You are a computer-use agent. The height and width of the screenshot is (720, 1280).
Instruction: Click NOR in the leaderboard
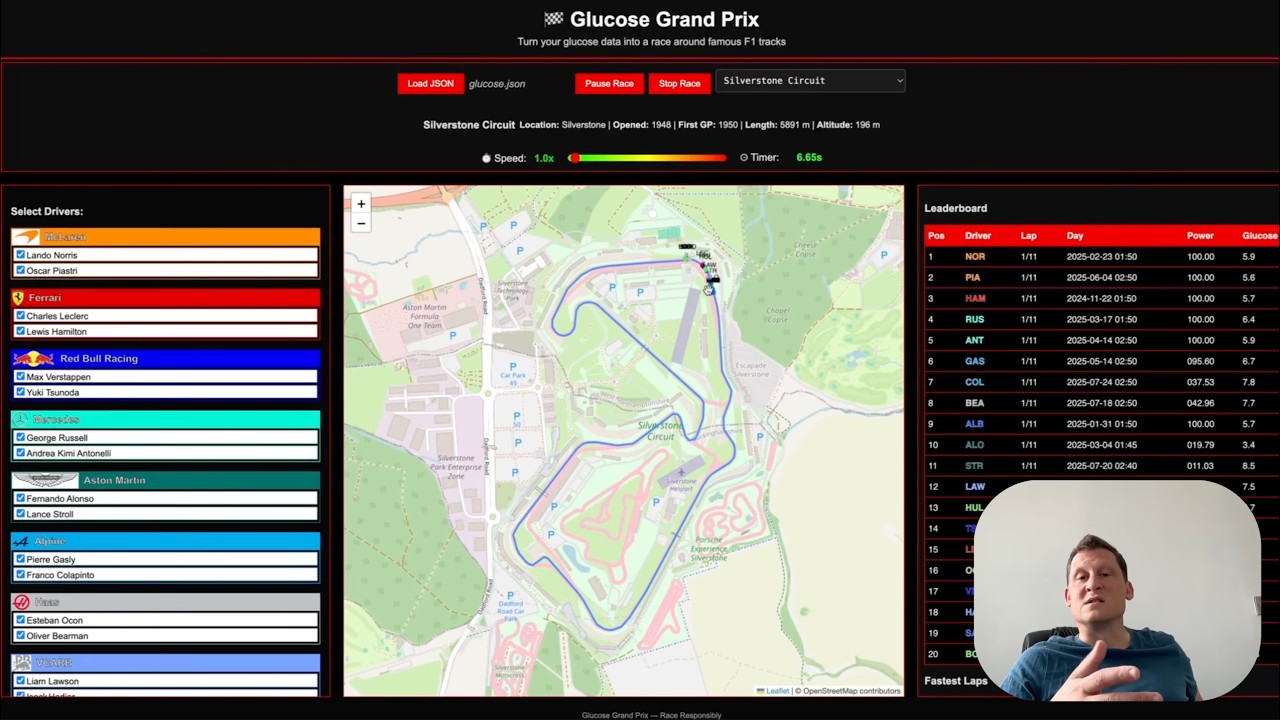coord(975,257)
